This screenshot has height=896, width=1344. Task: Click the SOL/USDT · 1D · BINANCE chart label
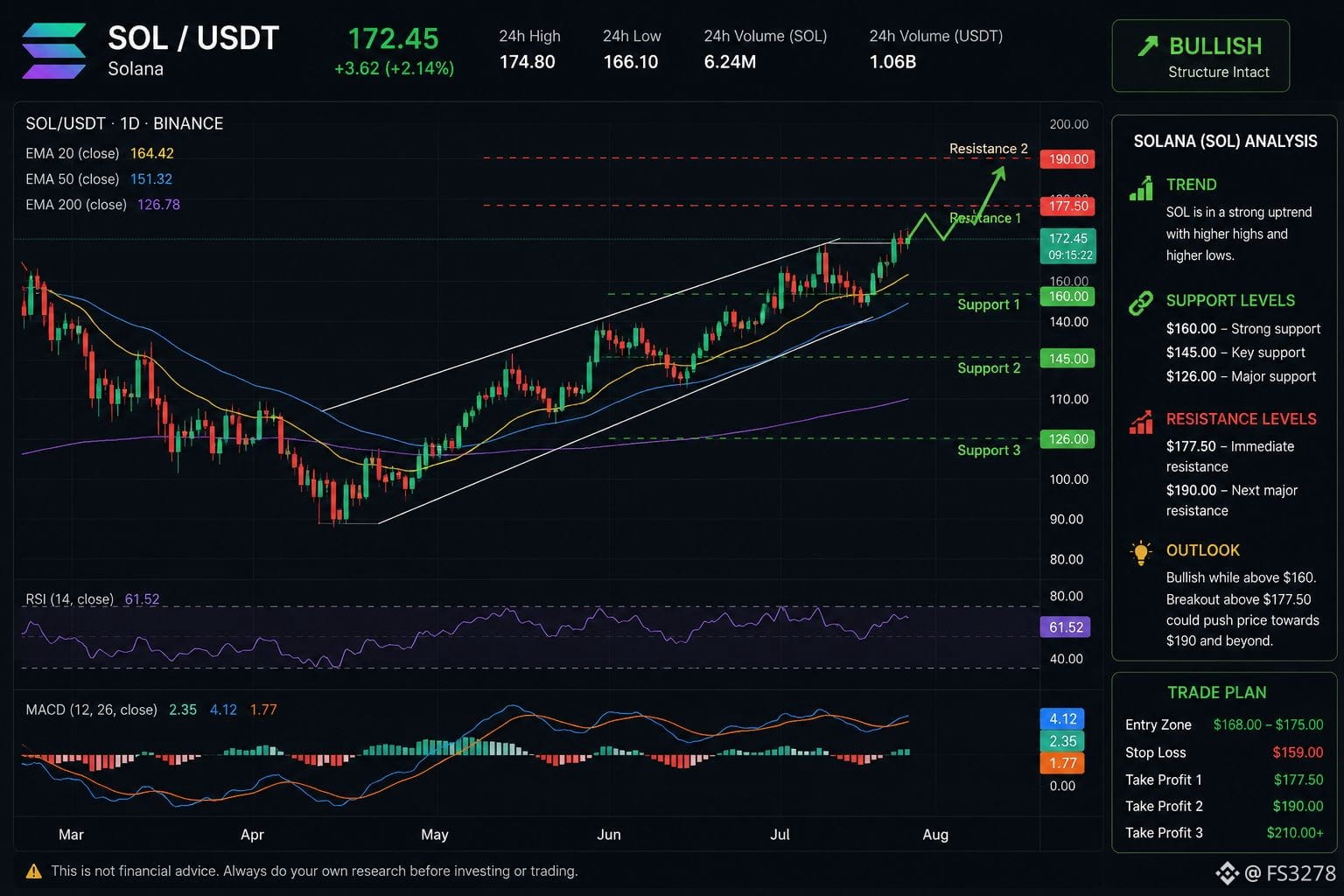coord(124,123)
